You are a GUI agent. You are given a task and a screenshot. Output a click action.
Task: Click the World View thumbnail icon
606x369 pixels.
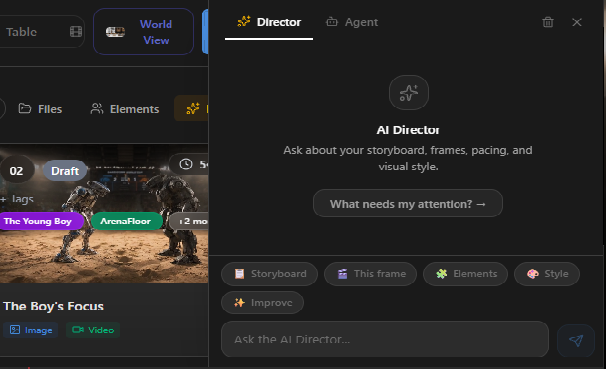click(x=116, y=32)
